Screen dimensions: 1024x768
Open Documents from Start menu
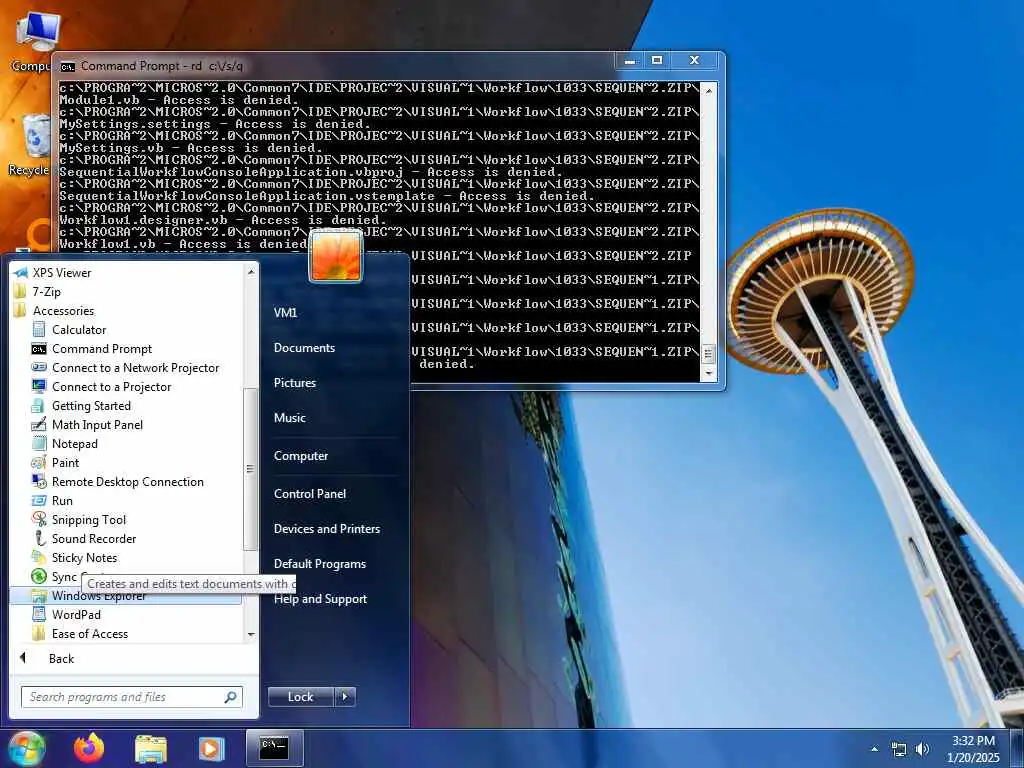point(304,347)
